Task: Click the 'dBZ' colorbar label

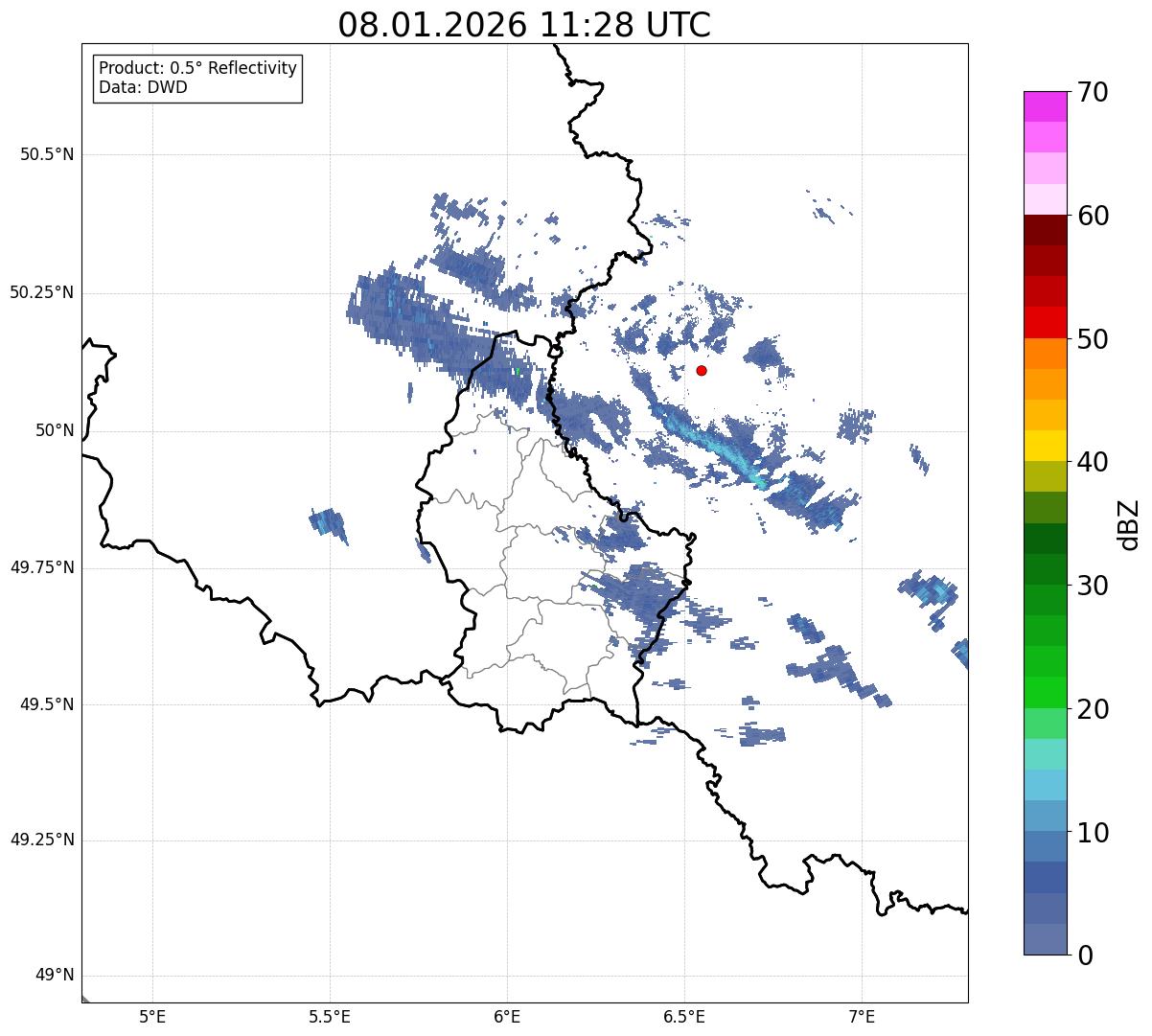Action: (1129, 523)
